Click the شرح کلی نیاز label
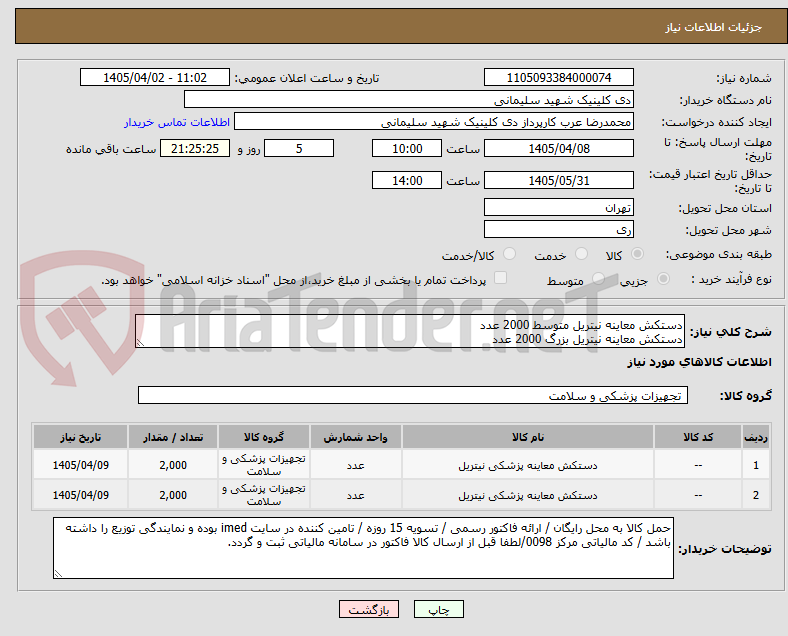Screen dimensions: 788x636 tap(730, 332)
